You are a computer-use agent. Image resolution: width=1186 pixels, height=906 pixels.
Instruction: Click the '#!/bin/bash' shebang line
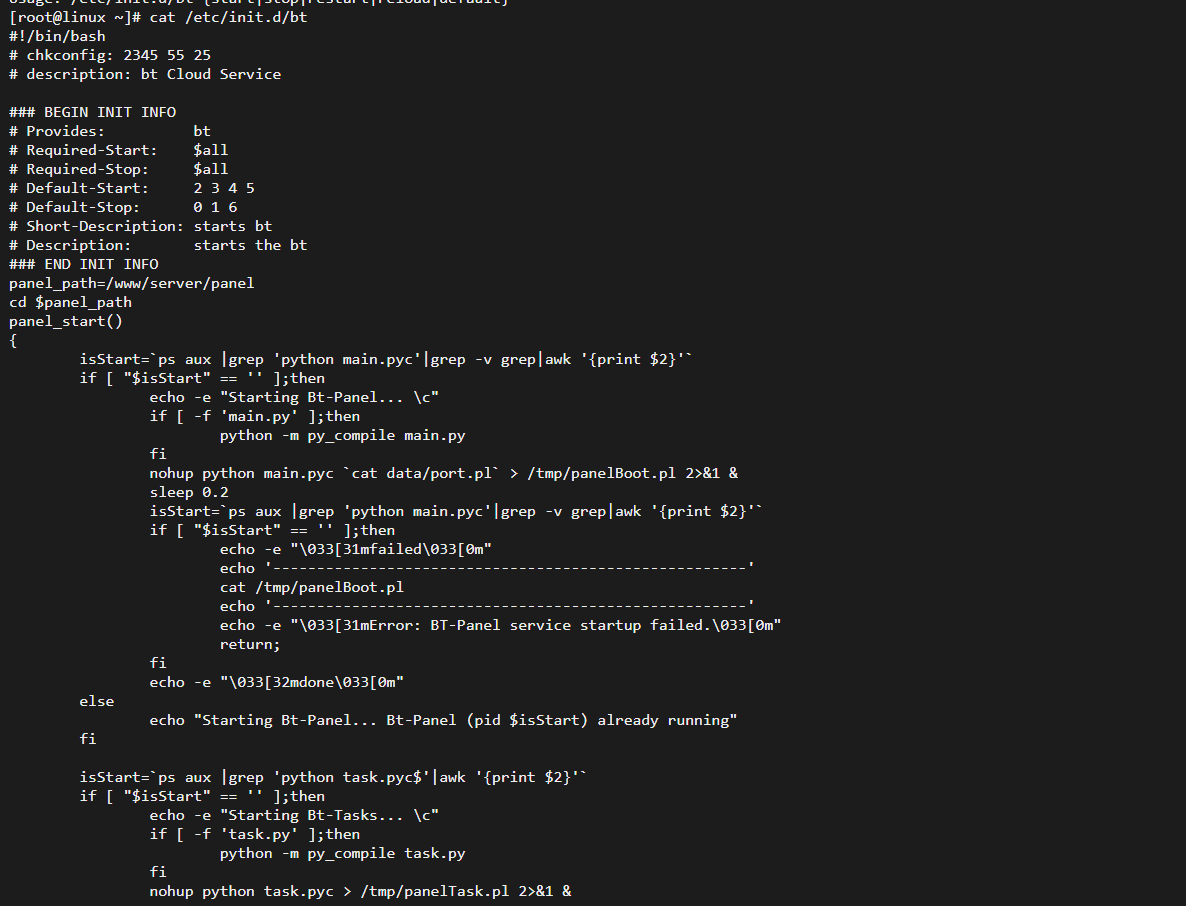57,36
